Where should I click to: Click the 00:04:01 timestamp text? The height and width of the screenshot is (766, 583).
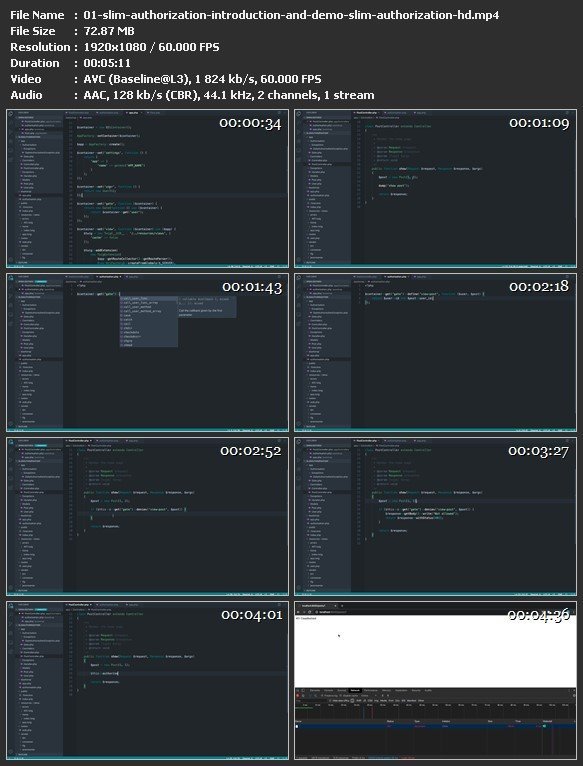pos(252,615)
